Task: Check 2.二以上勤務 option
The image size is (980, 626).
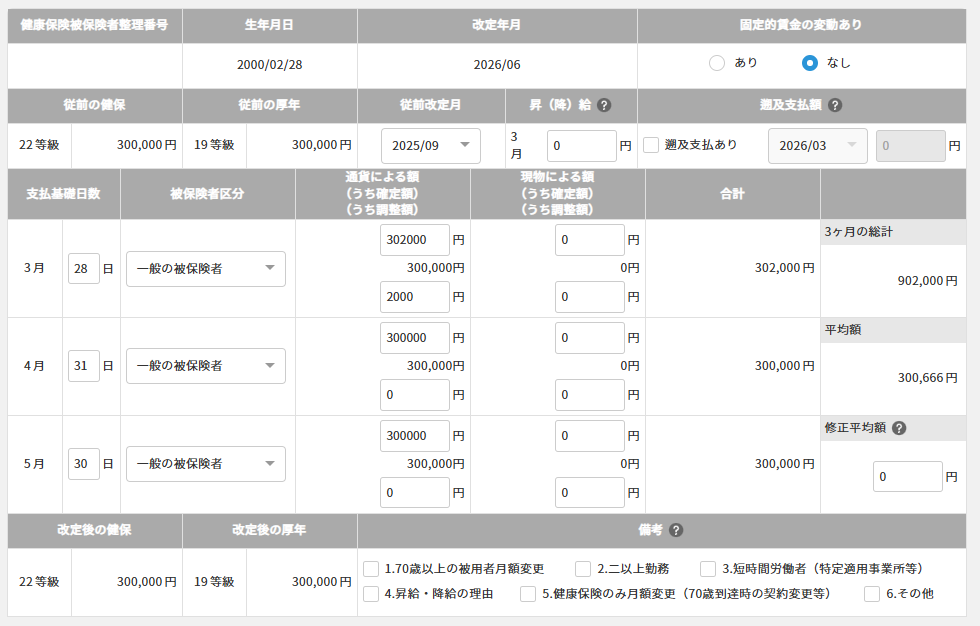Action: [583, 569]
